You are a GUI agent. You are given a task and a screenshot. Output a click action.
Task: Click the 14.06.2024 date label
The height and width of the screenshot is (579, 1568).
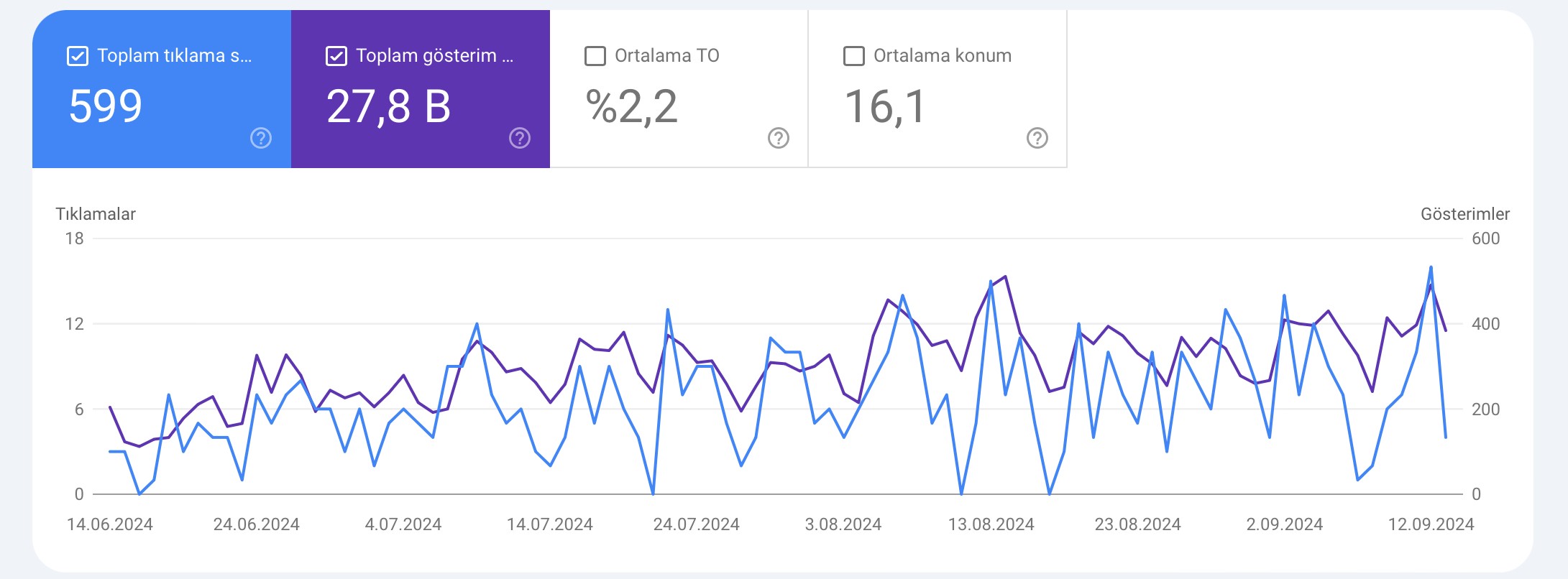click(x=110, y=524)
